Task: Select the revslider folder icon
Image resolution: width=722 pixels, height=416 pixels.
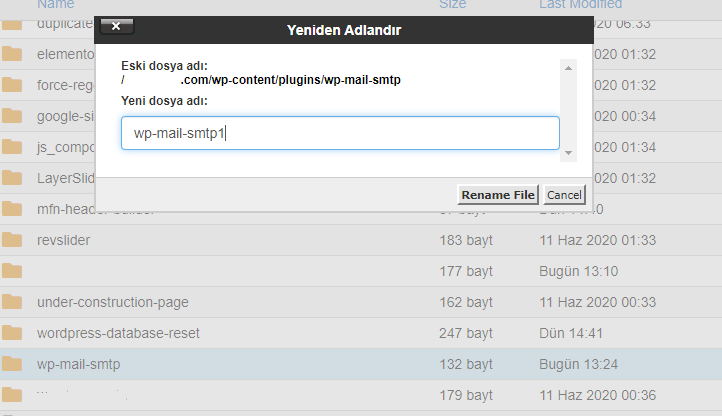Action: pos(12,240)
